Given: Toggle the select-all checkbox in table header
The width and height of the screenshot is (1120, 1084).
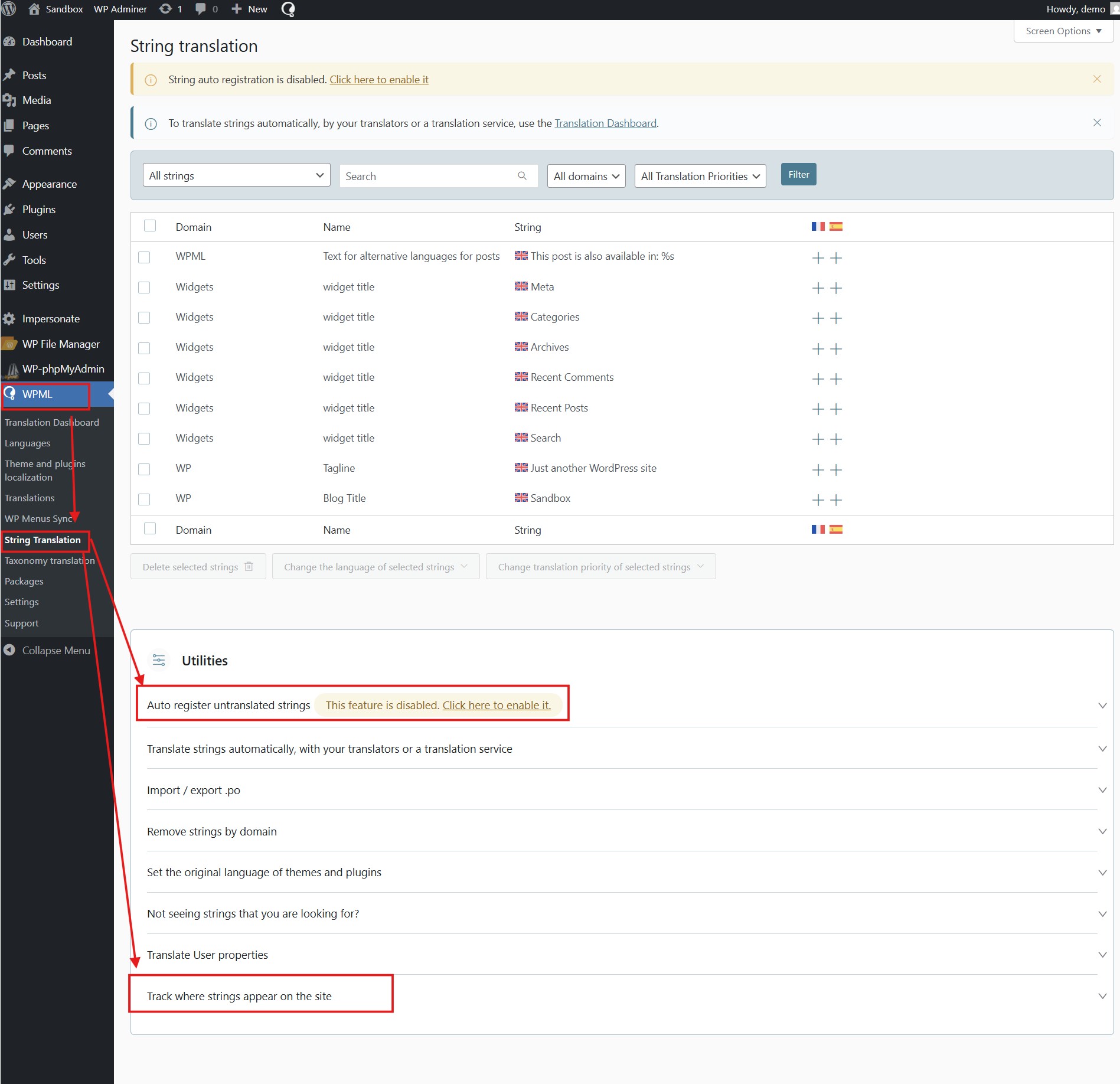Looking at the screenshot, I should 150,226.
